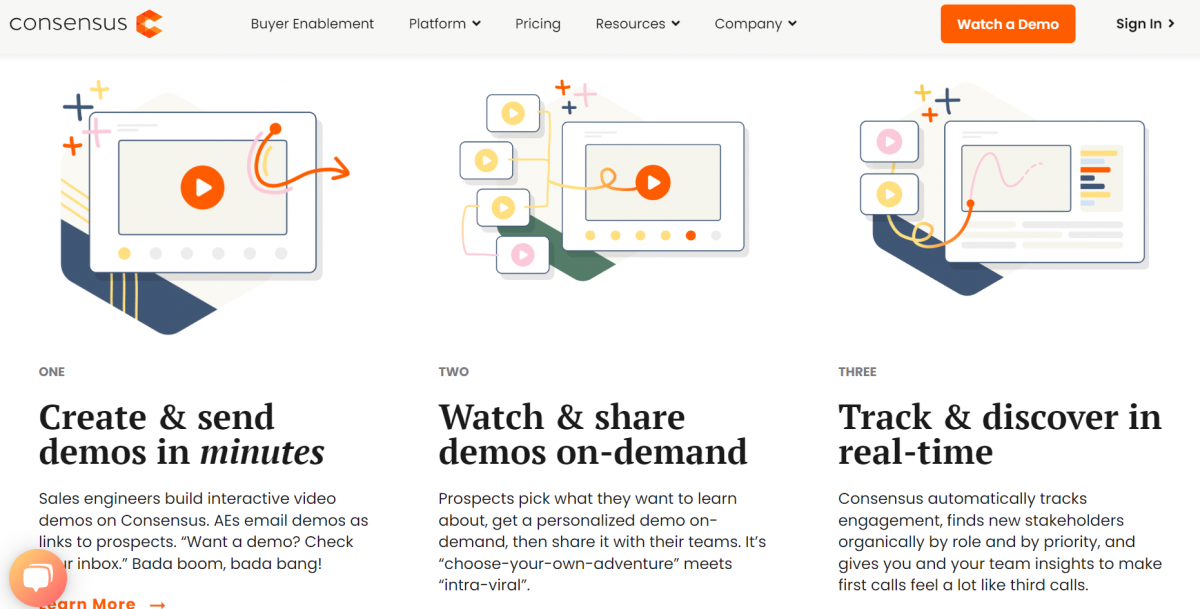Click the Consensus logo

coord(86,23)
